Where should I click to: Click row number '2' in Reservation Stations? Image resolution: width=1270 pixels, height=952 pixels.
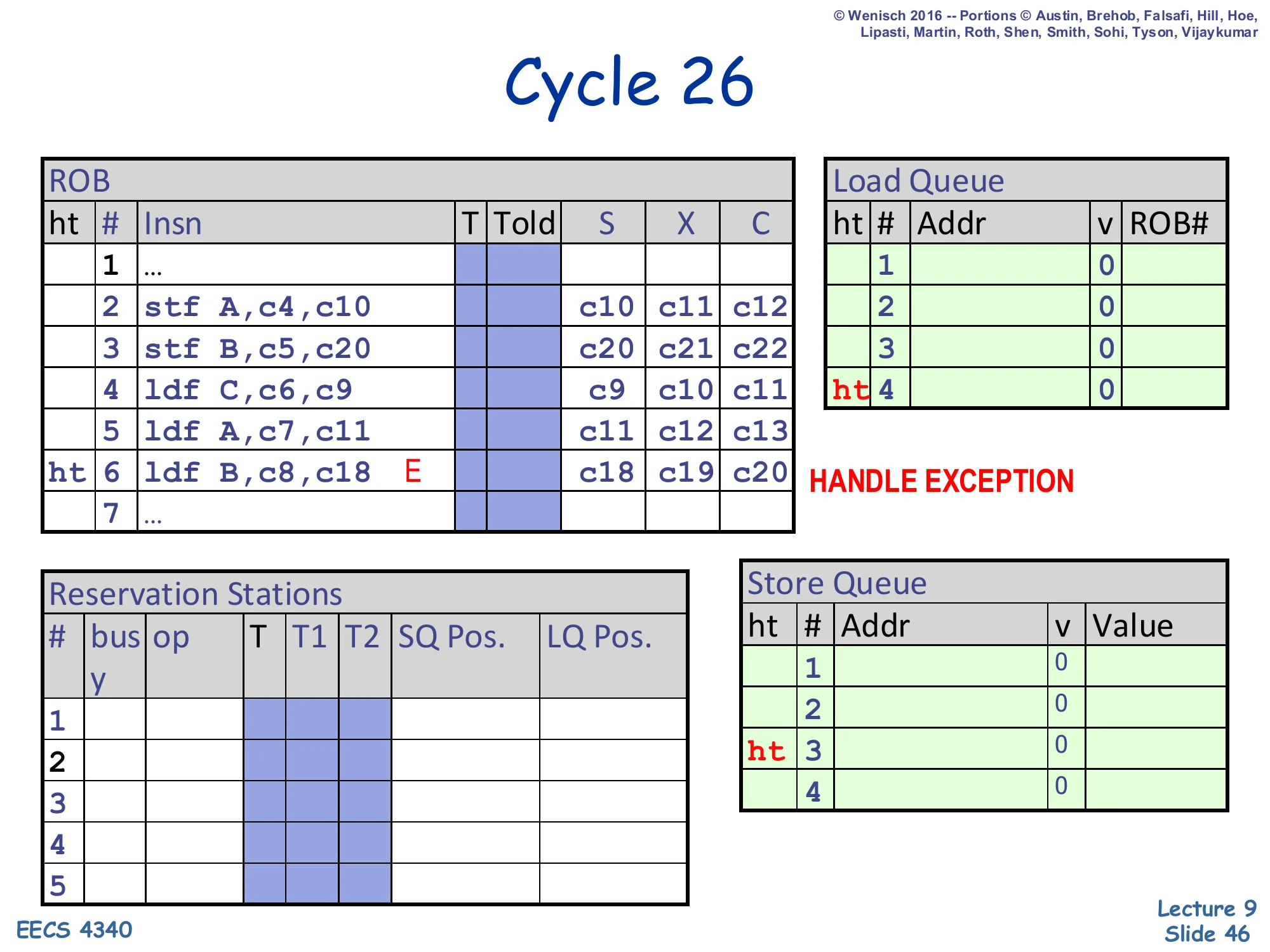tap(58, 762)
